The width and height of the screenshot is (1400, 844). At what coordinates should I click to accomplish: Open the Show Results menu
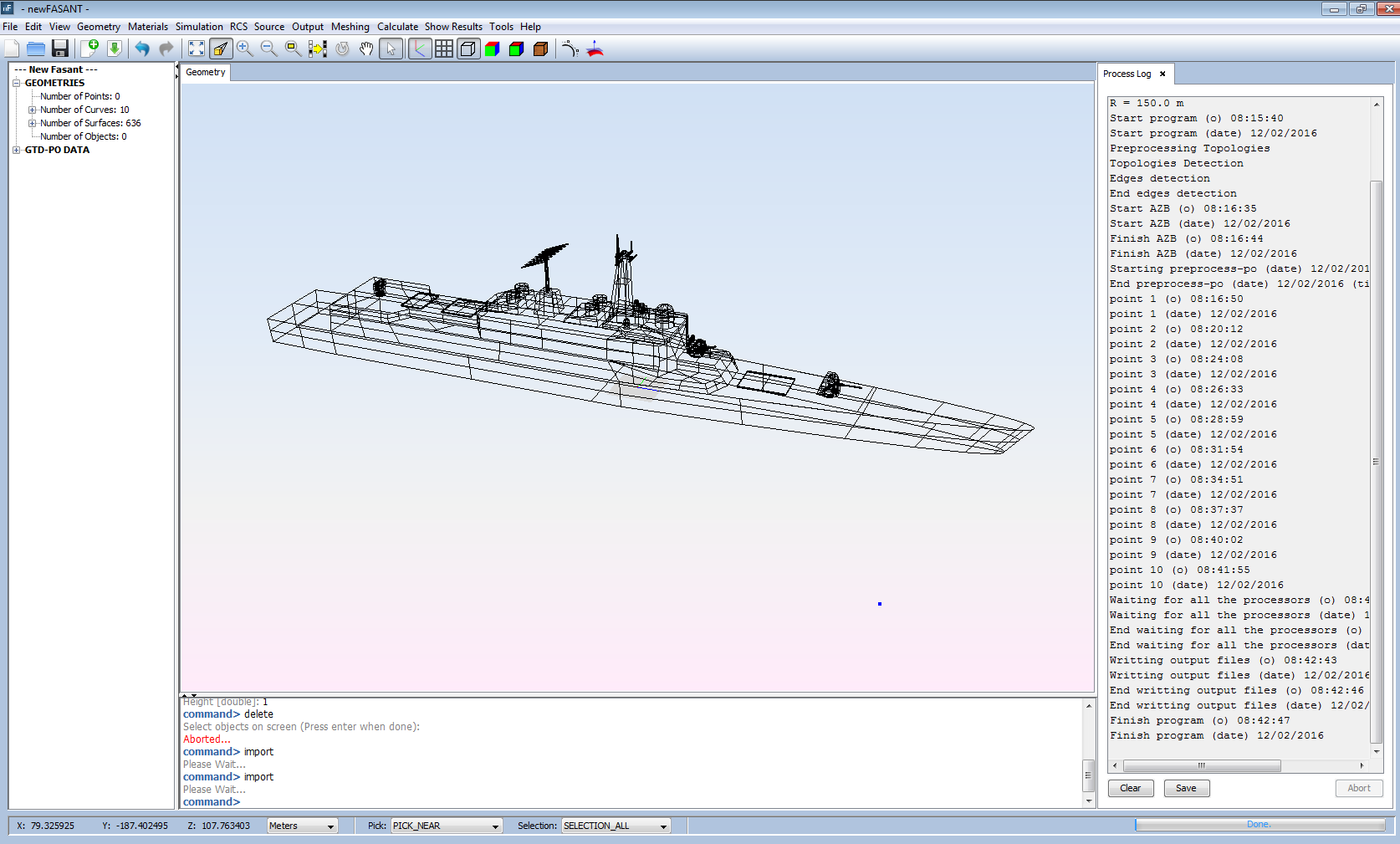[x=453, y=27]
